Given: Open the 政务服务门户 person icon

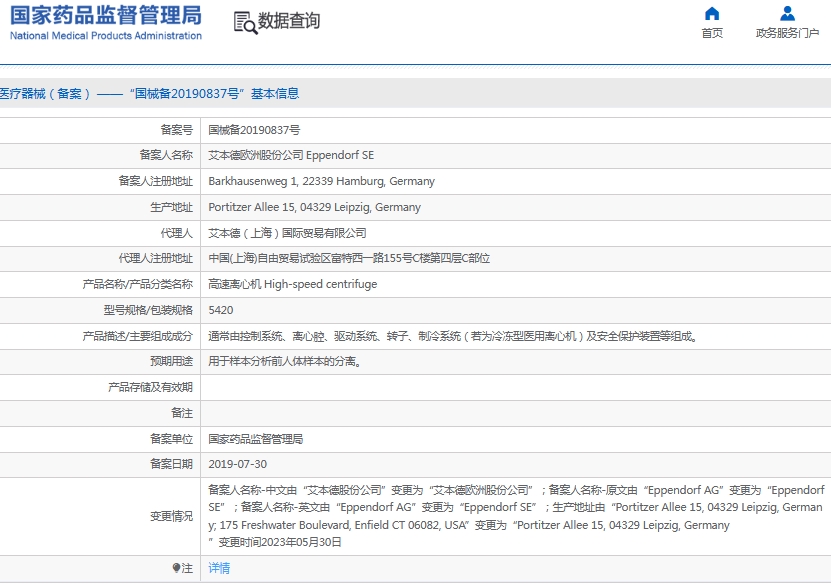Looking at the screenshot, I should coord(787,13).
